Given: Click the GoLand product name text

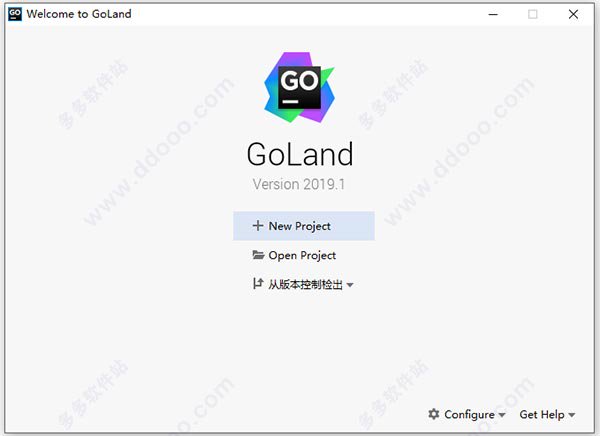Looking at the screenshot, I should click(300, 154).
